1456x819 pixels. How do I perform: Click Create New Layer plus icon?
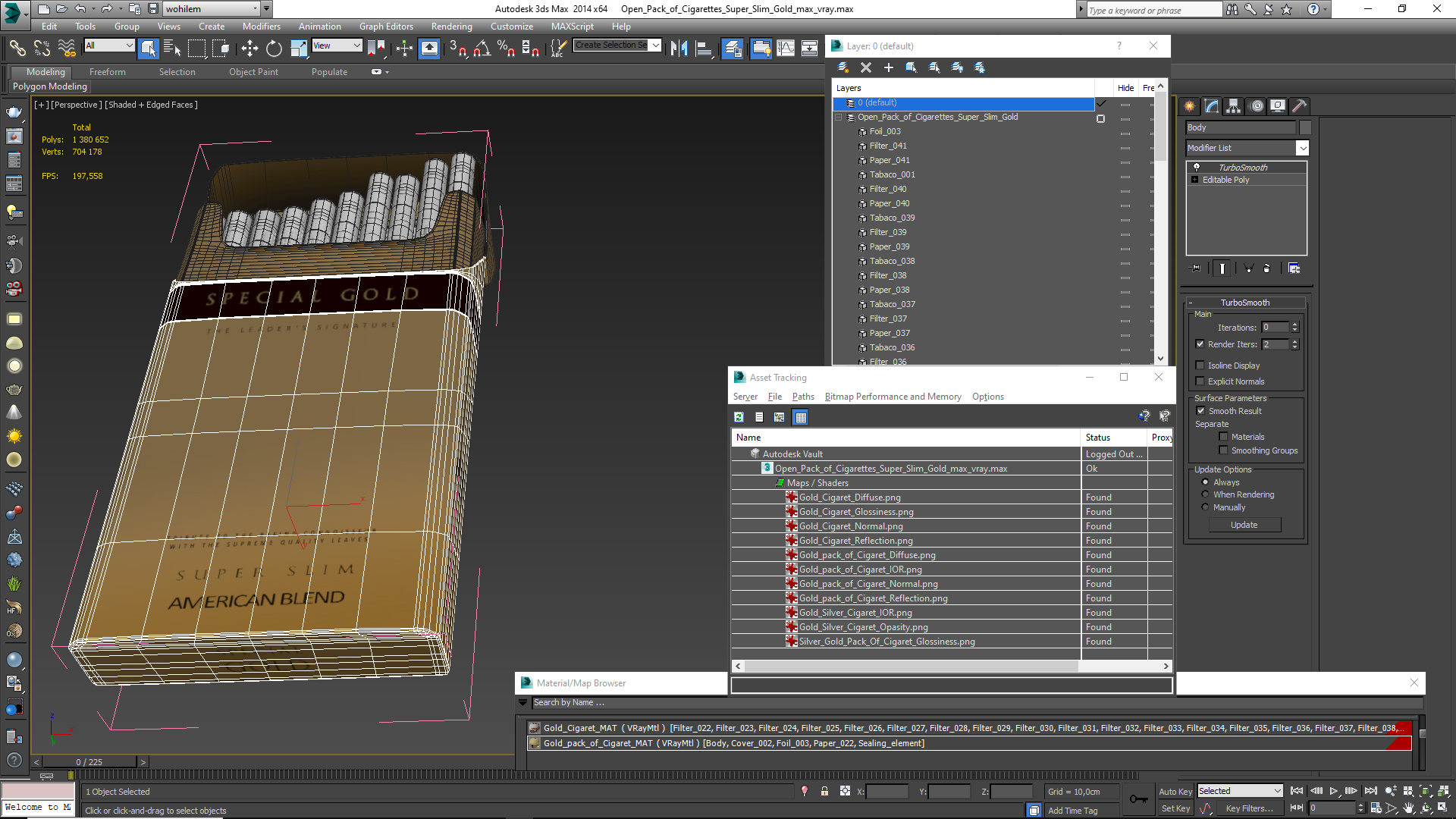[x=889, y=67]
